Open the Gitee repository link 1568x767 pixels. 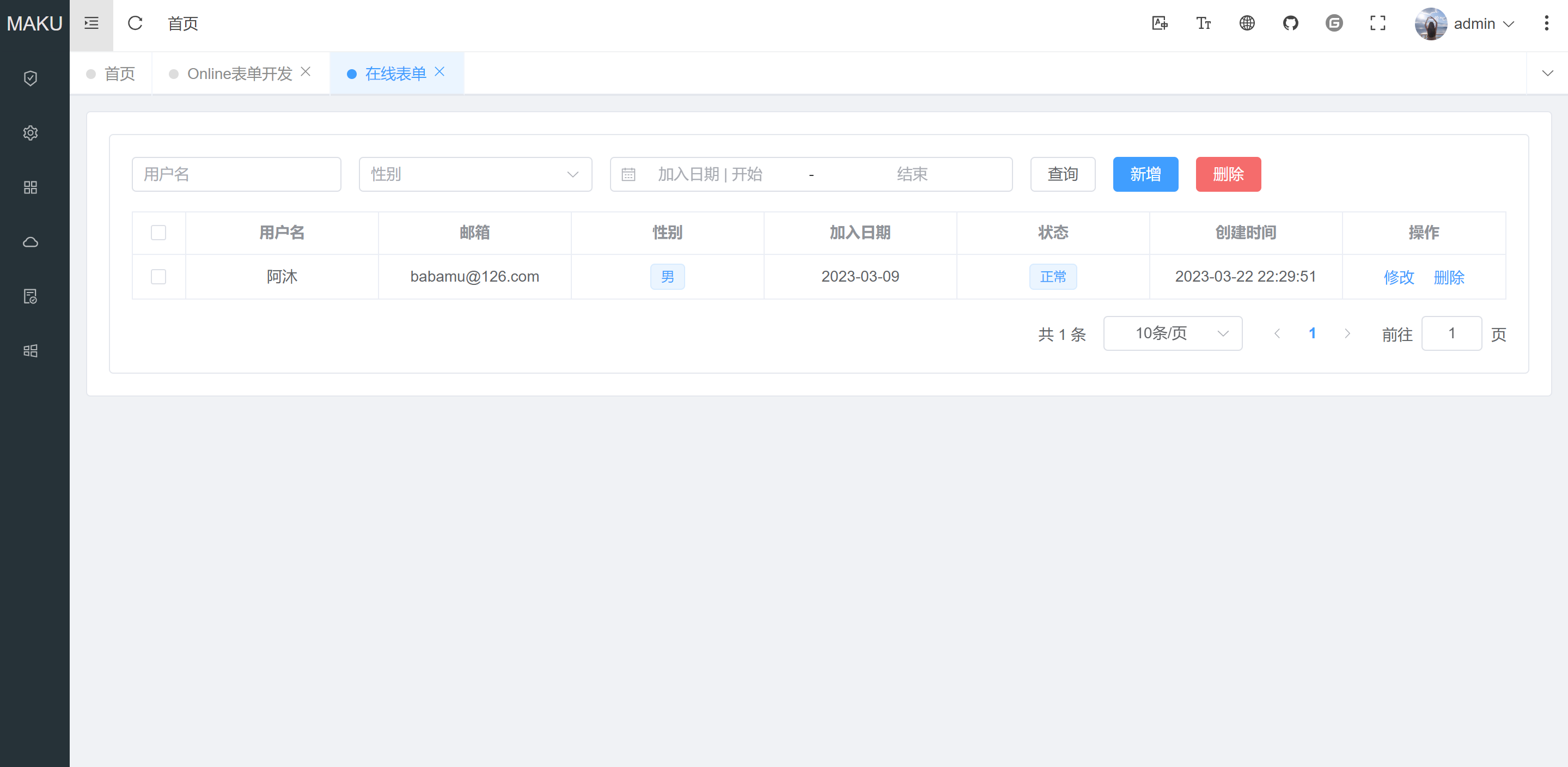[1334, 23]
